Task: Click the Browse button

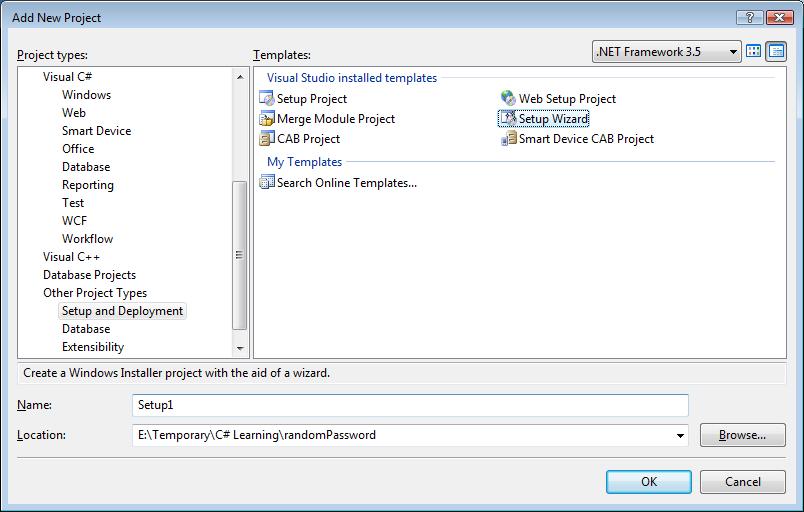Action: tap(742, 435)
